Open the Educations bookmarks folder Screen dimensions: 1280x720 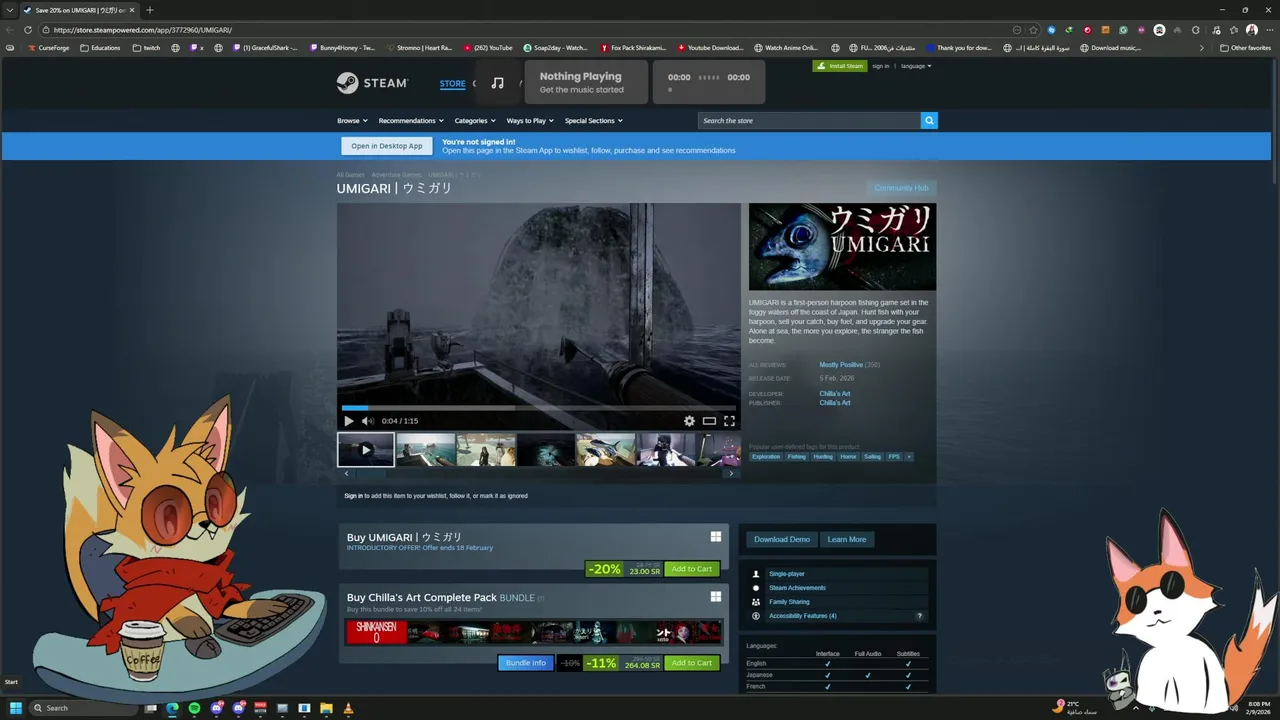(99, 47)
